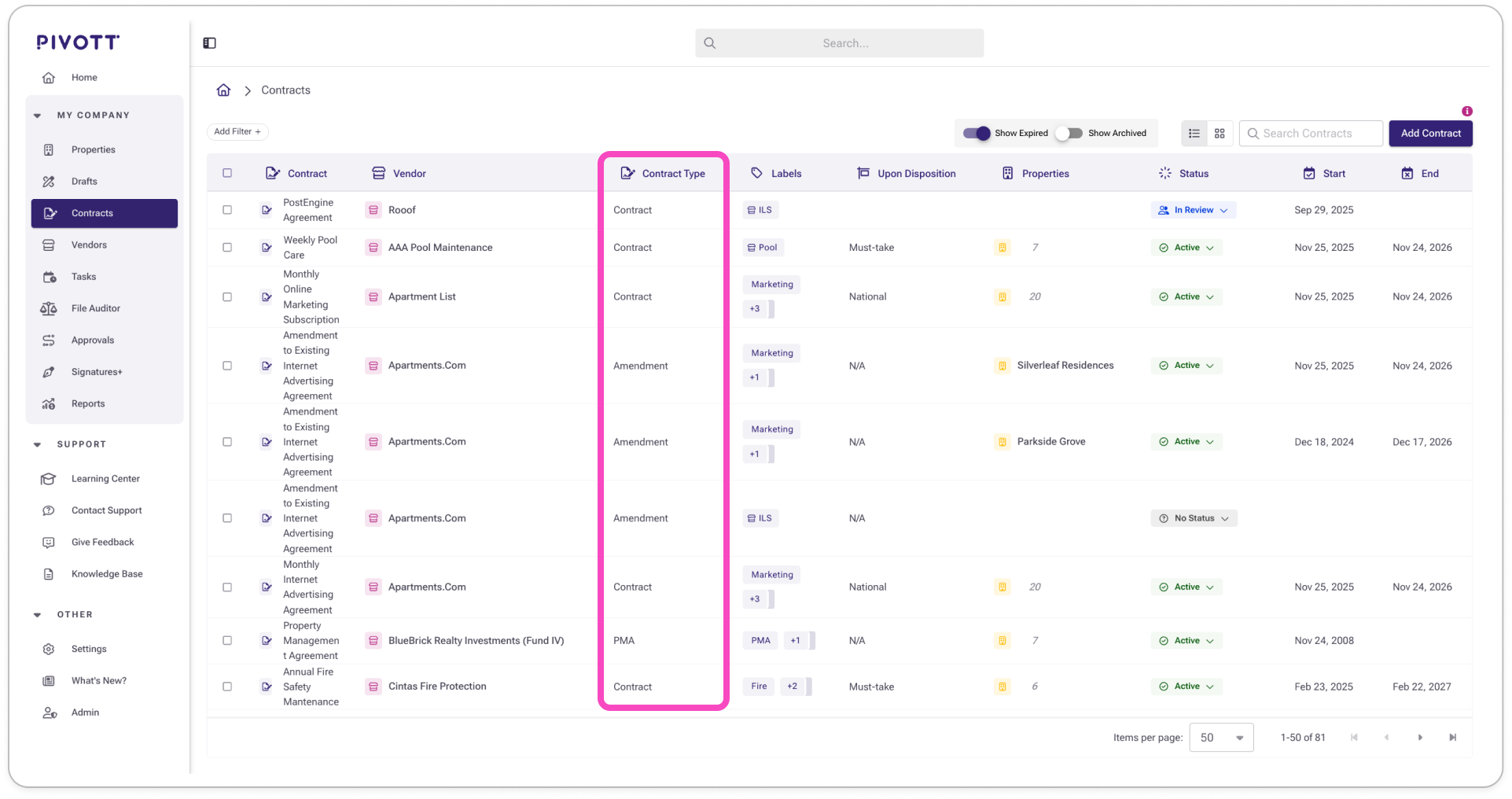The width and height of the screenshot is (1512, 799).
Task: Click the Pool label tag
Action: click(763, 248)
